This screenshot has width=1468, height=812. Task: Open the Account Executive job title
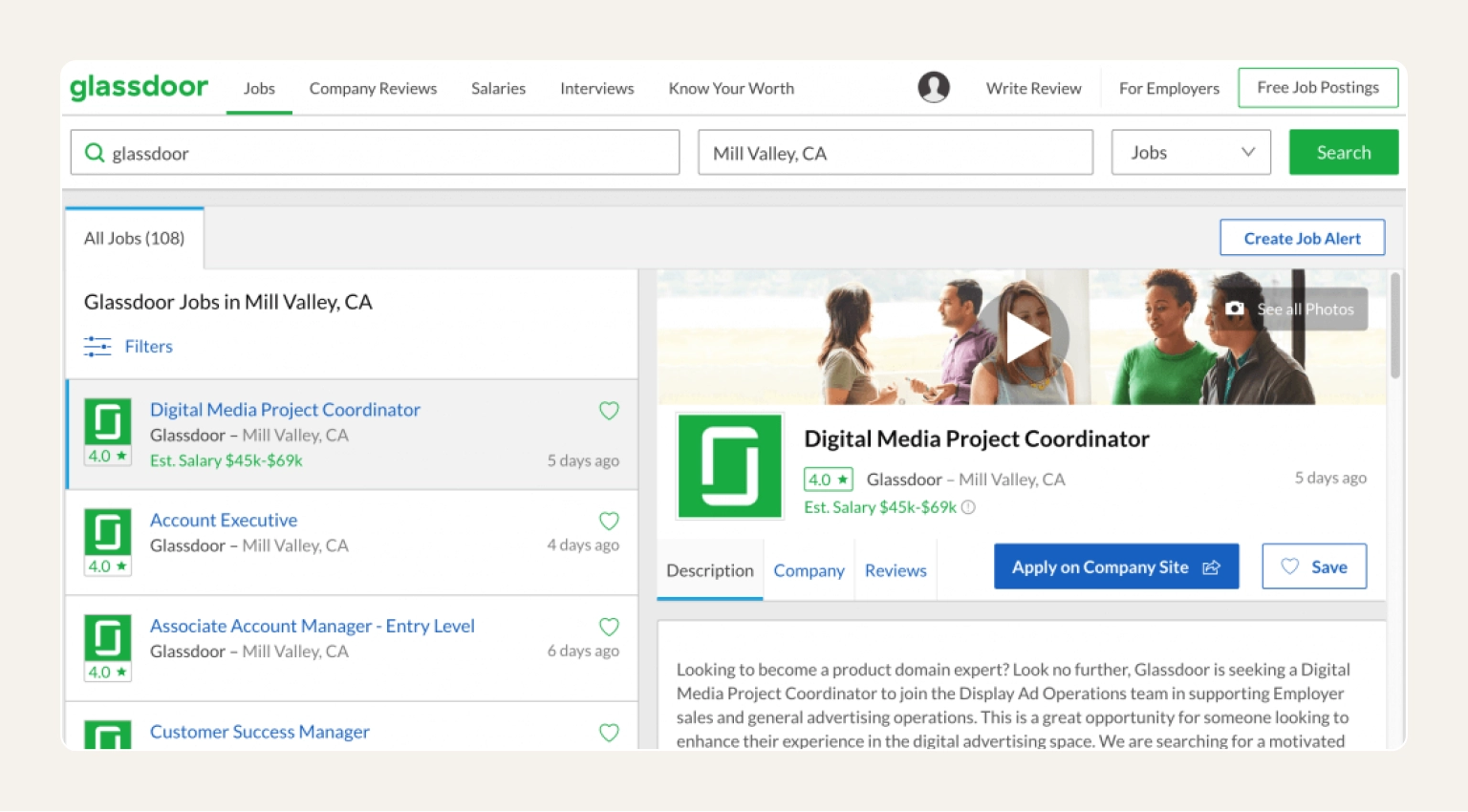point(224,521)
